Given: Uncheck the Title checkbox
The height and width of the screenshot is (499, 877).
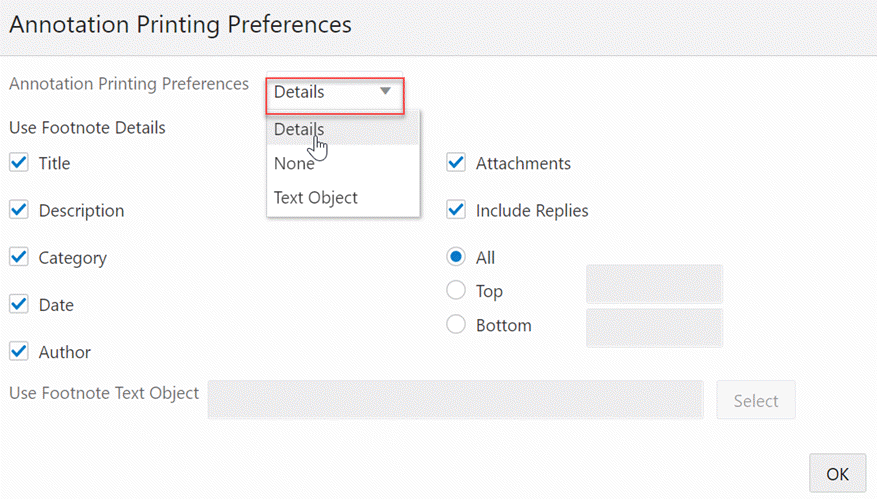Looking at the screenshot, I should click(x=18, y=163).
